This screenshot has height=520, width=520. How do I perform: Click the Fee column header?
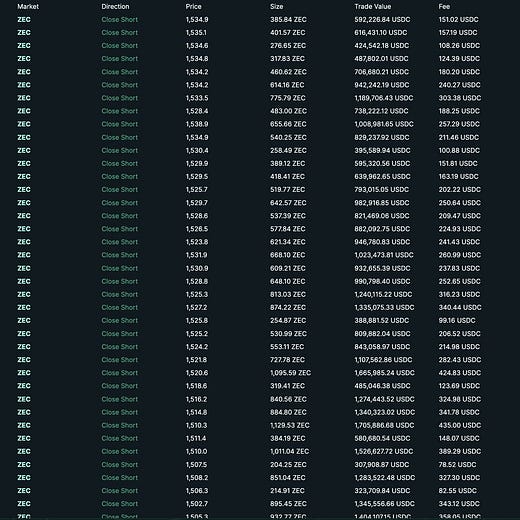[x=444, y=7]
